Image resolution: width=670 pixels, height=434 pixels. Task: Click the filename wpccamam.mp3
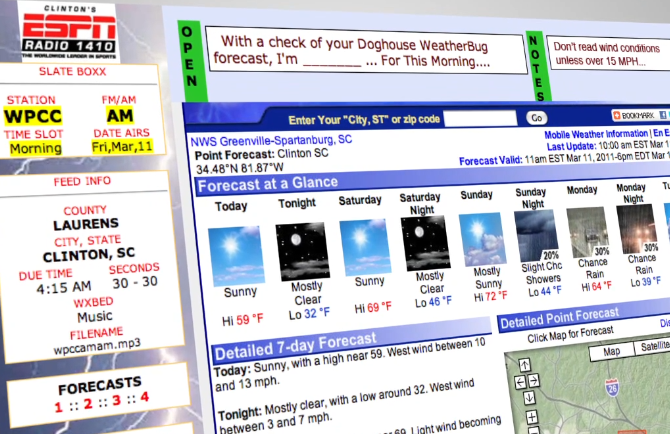coord(97,346)
